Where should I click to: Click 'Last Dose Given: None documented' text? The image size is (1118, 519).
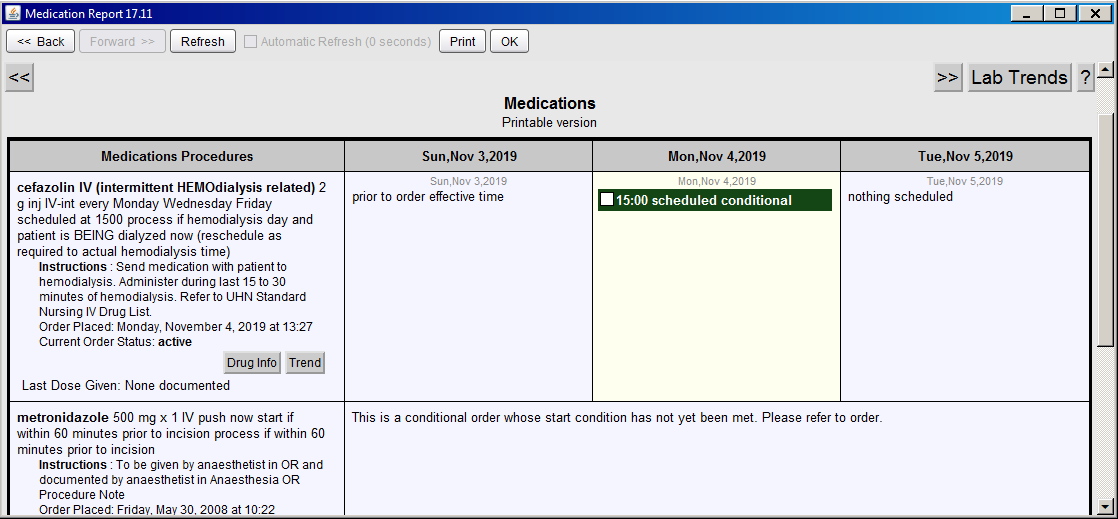pyautogui.click(x=126, y=386)
